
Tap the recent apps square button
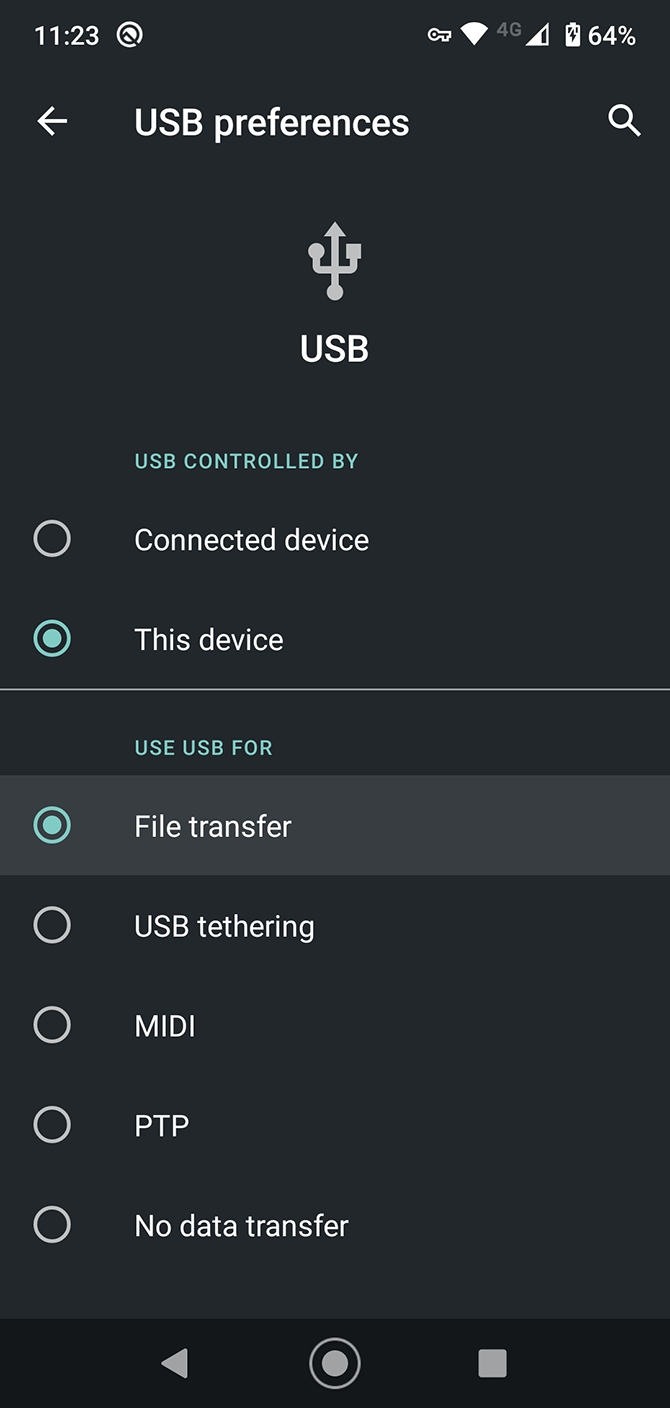[x=492, y=1362]
